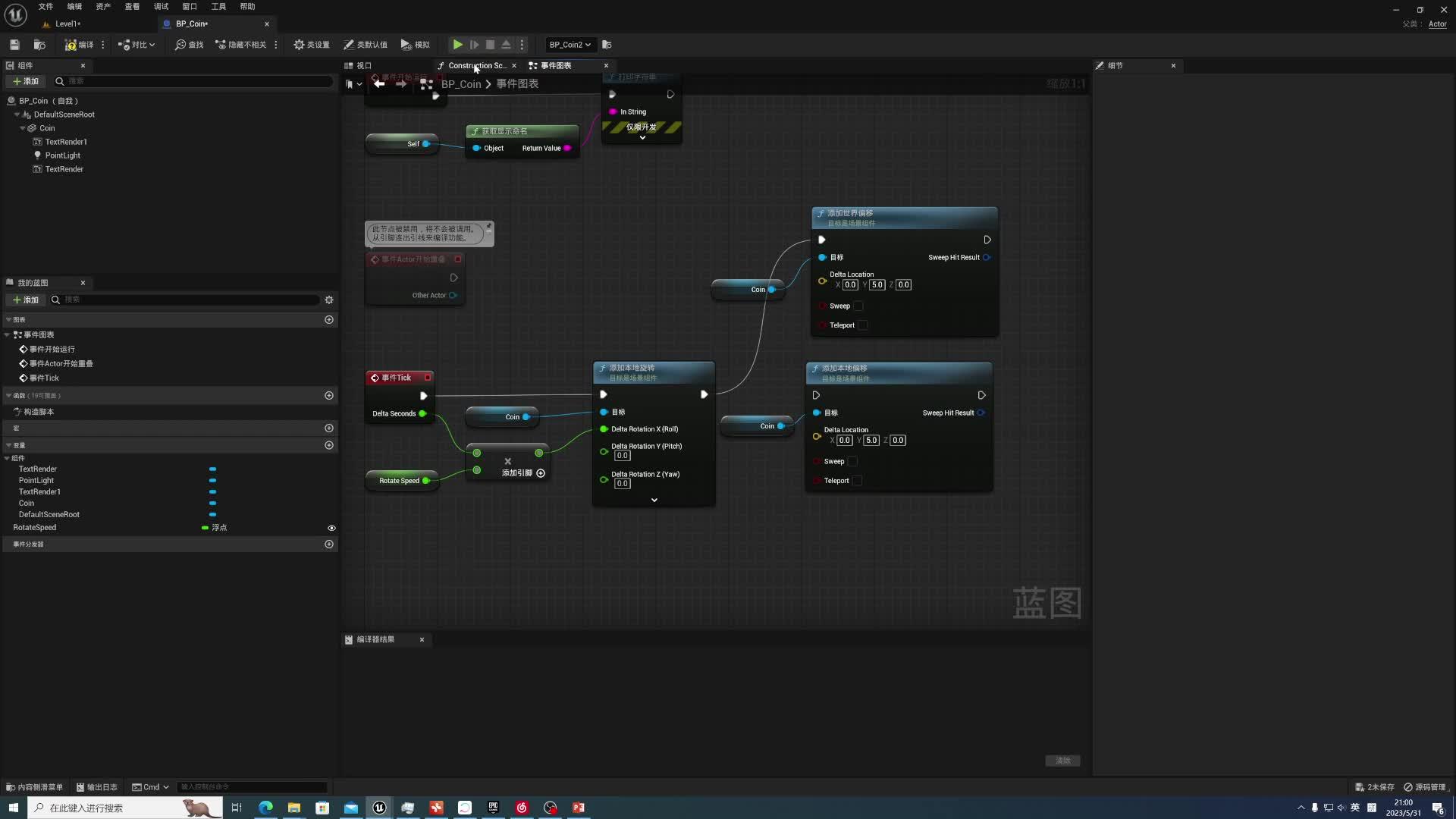Click 添加 in the My Blueprint panel
This screenshot has height=819, width=1456.
[26, 300]
